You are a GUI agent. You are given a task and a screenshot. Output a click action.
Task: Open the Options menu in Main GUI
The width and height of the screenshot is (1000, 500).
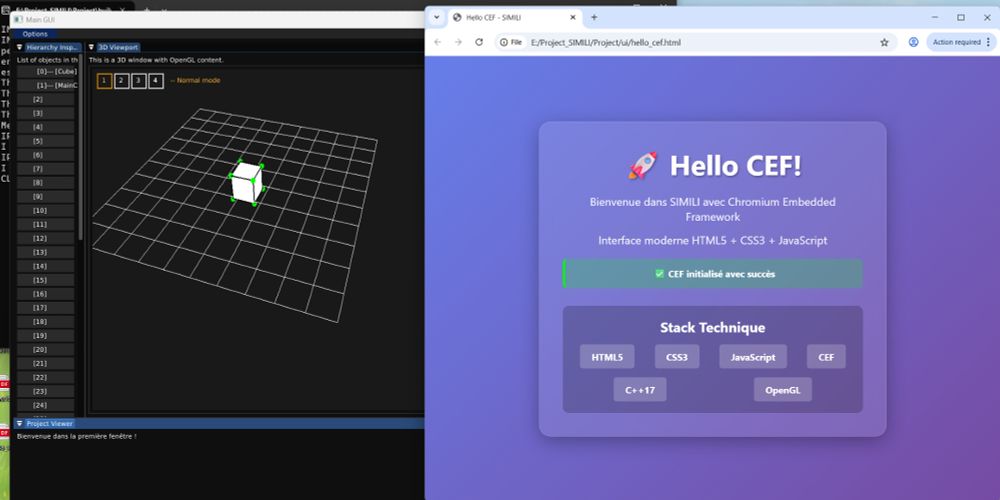(34, 34)
